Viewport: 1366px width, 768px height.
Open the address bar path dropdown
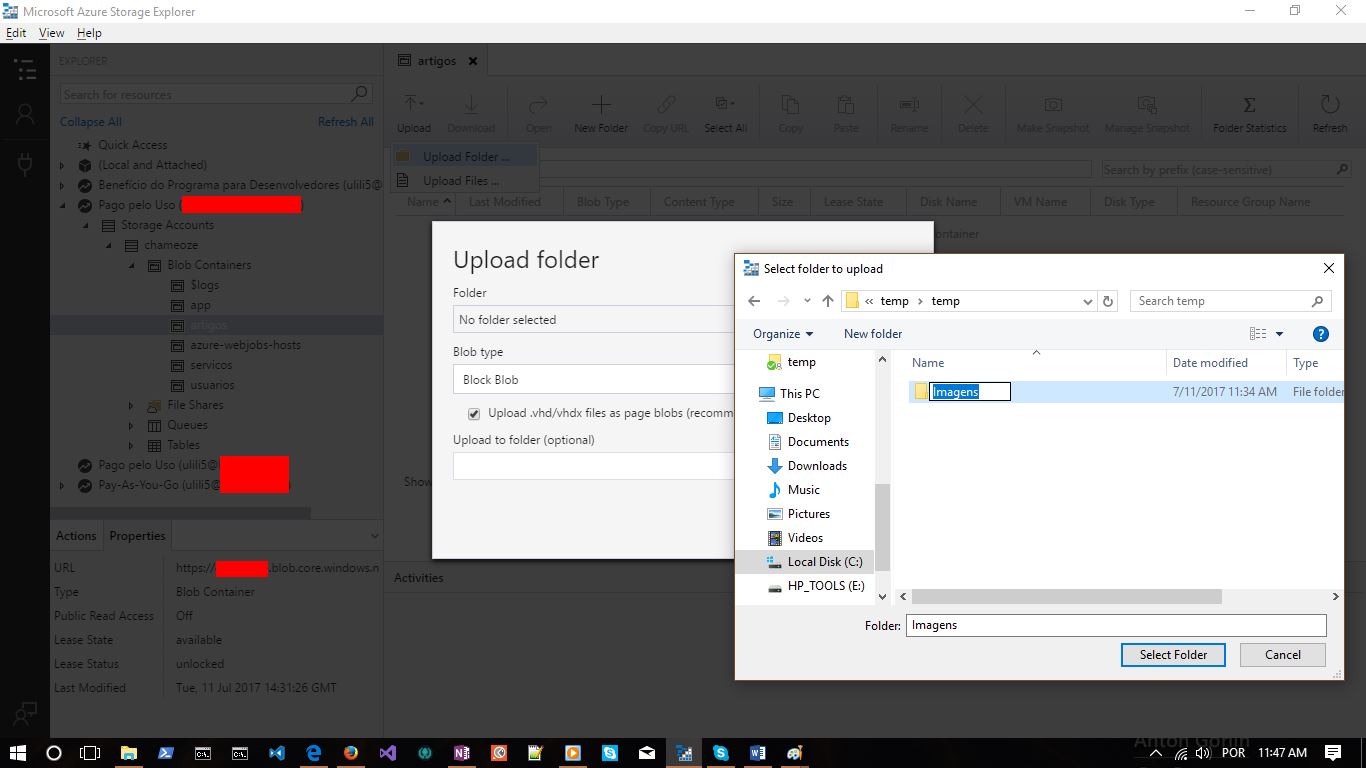1088,301
